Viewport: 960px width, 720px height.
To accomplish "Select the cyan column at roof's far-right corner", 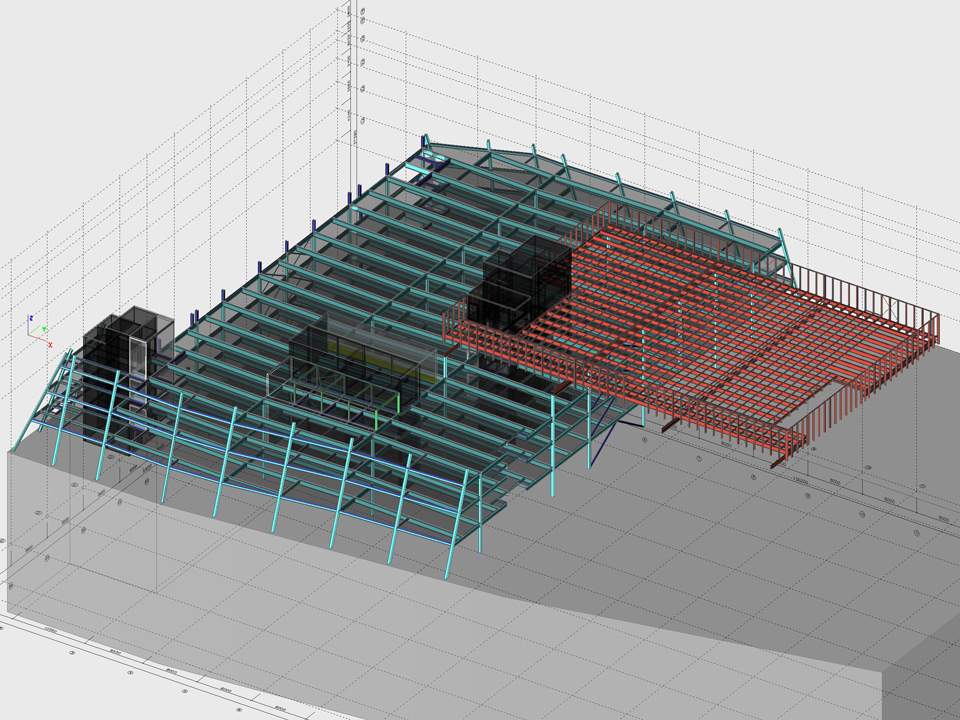I will point(787,260).
